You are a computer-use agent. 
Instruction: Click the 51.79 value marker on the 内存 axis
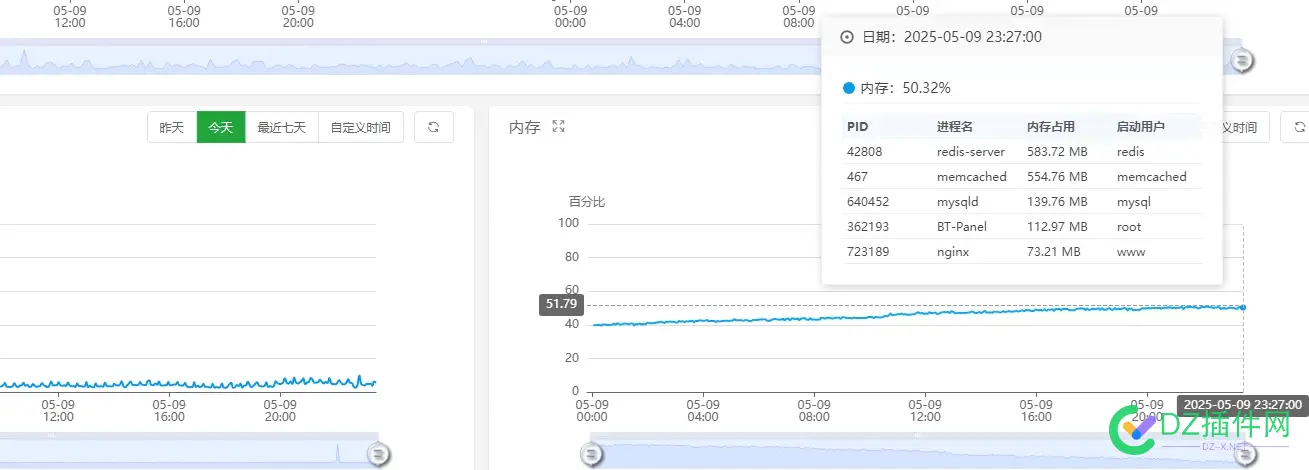[561, 304]
